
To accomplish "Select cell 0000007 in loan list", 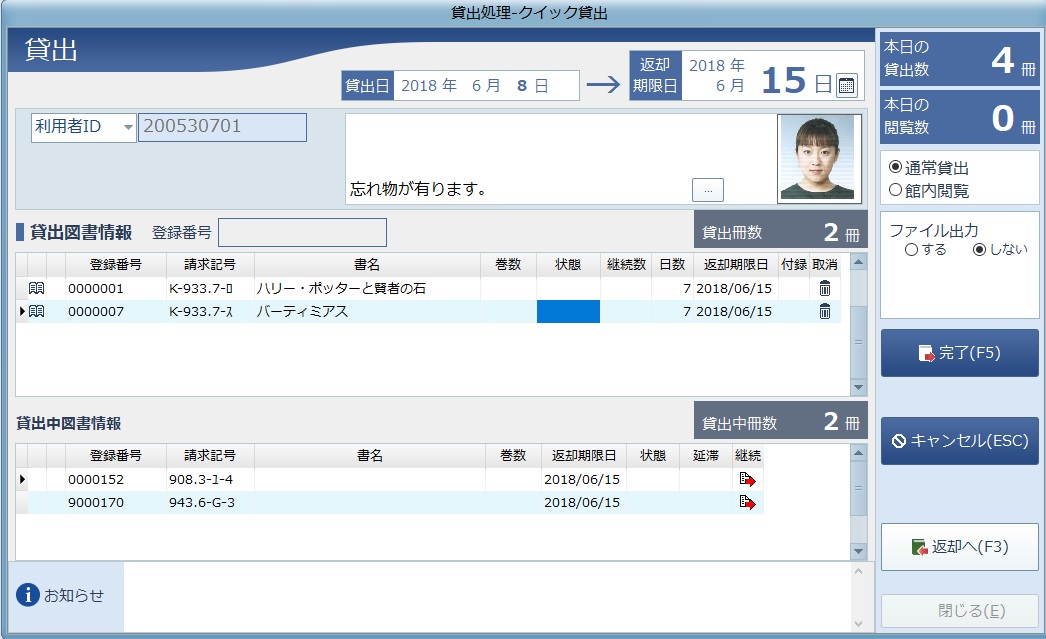I will point(115,311).
